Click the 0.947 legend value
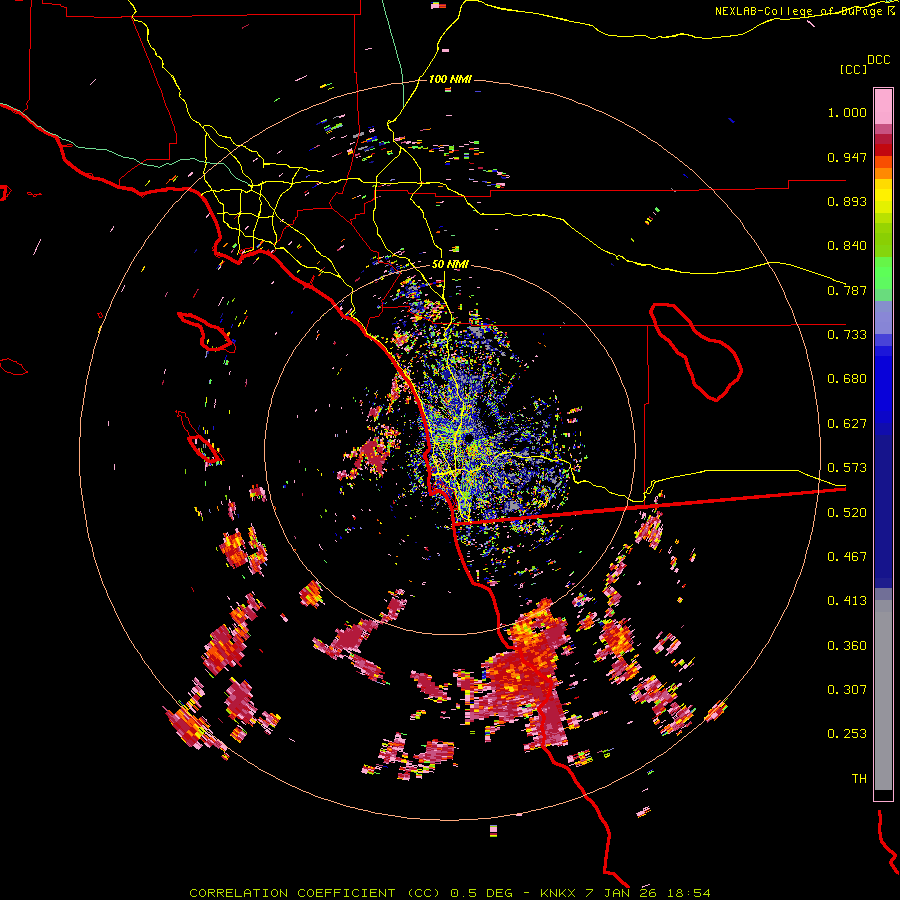The width and height of the screenshot is (900, 900). (847, 157)
